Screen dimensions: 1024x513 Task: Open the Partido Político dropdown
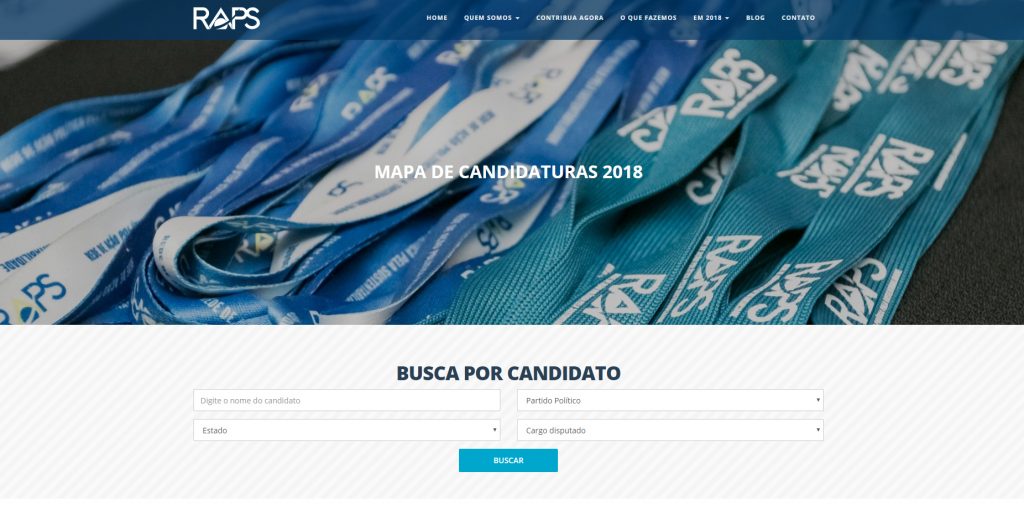click(x=670, y=400)
